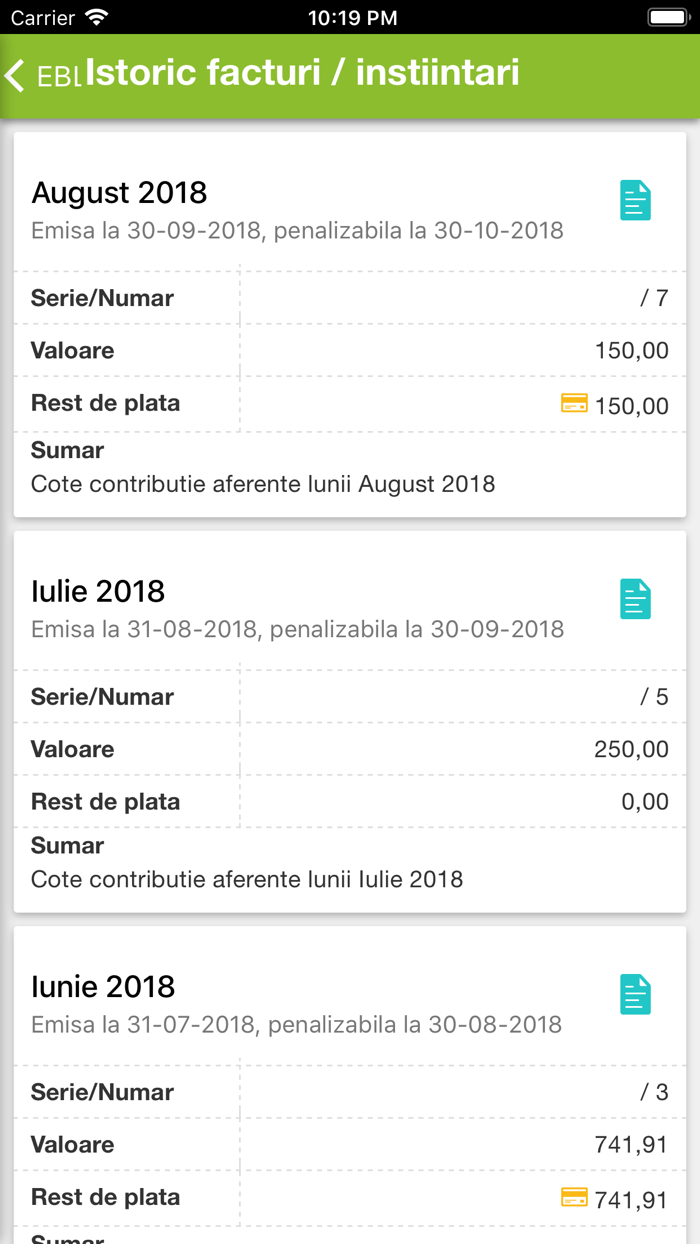
Task: Tap the battery icon in status bar
Action: [667, 17]
